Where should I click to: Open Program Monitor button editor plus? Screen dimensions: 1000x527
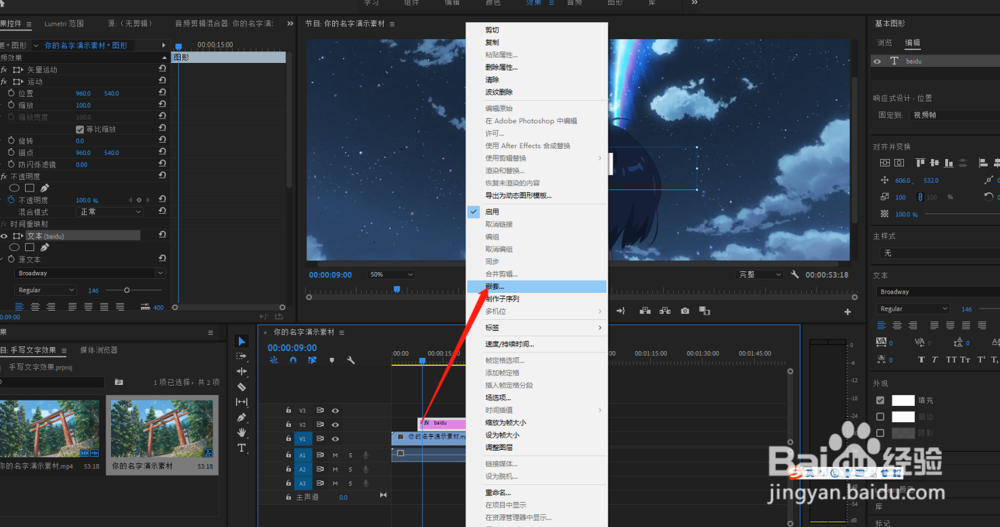(x=848, y=311)
